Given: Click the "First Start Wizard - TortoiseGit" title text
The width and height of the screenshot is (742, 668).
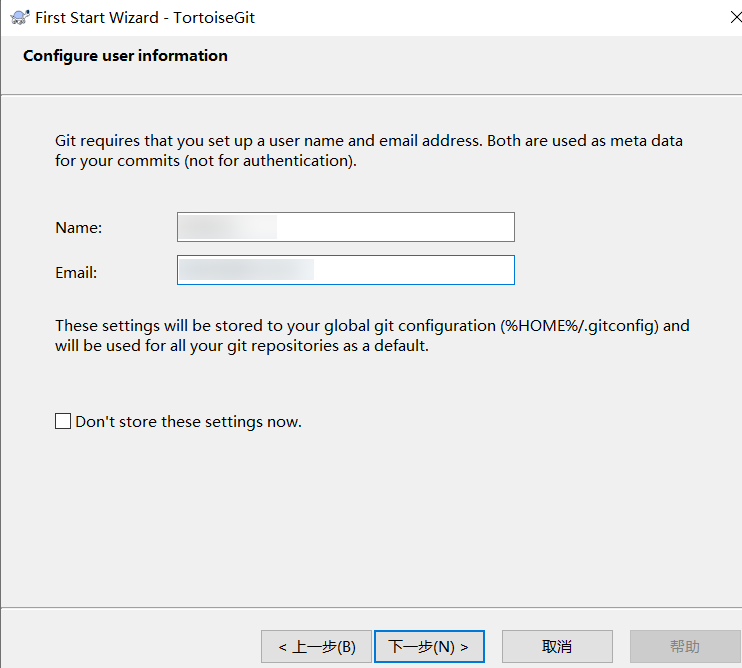Looking at the screenshot, I should click(x=145, y=18).
